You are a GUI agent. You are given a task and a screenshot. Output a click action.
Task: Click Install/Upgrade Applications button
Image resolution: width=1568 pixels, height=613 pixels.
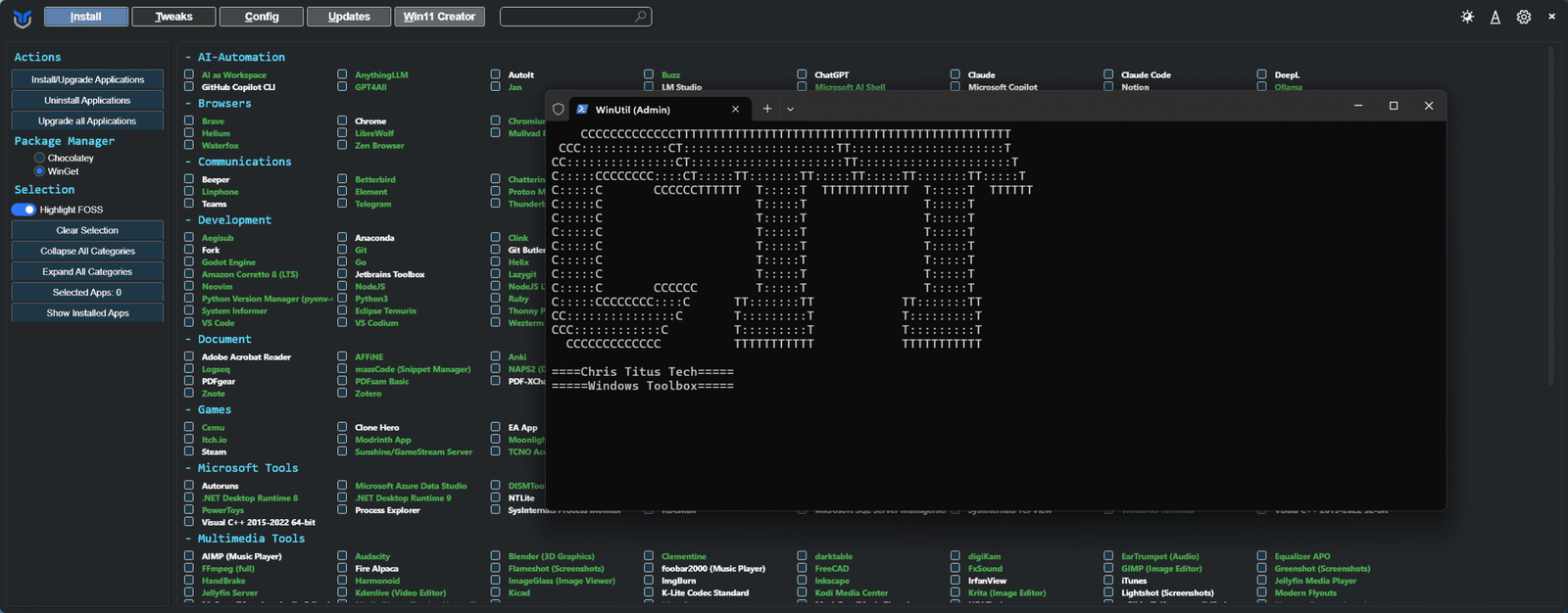(x=87, y=79)
